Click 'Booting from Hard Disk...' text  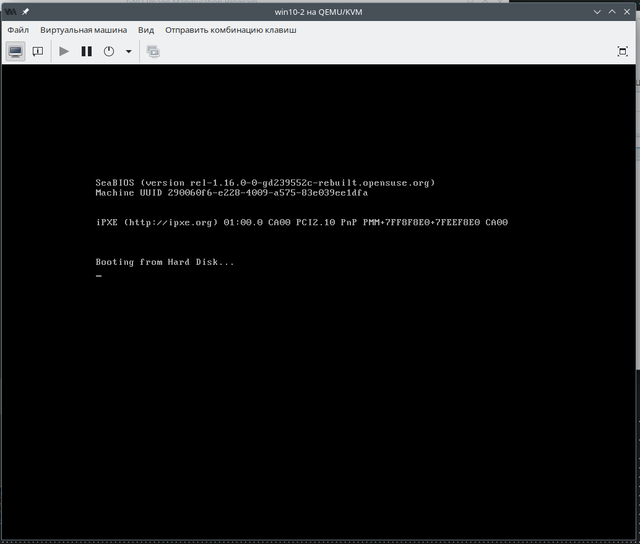coord(165,262)
